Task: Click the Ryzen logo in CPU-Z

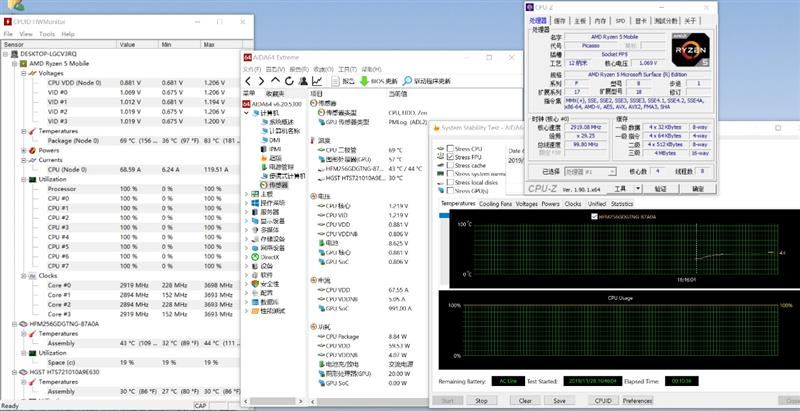Action: click(690, 50)
